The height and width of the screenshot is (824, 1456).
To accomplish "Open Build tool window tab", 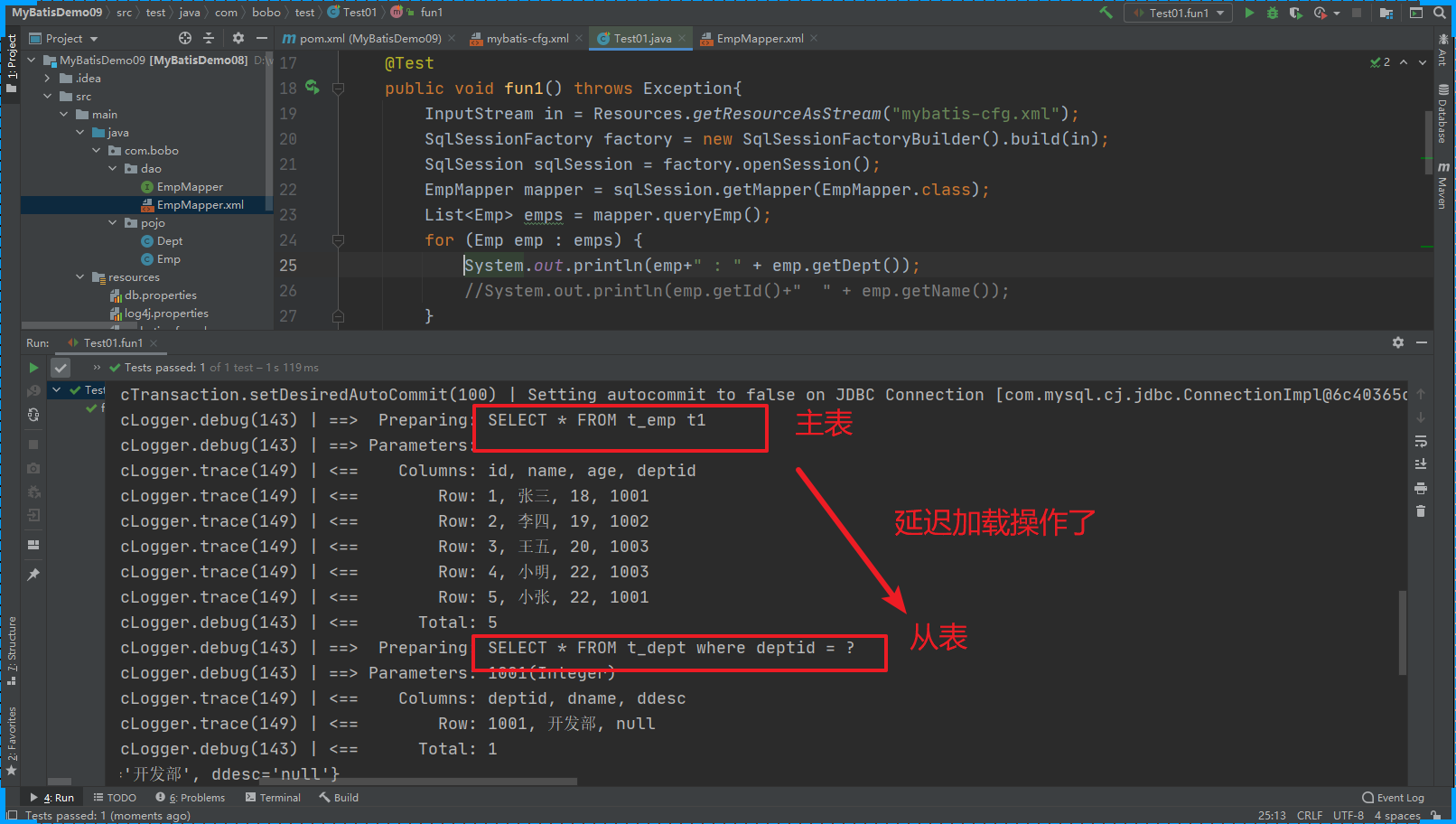I will [339, 798].
